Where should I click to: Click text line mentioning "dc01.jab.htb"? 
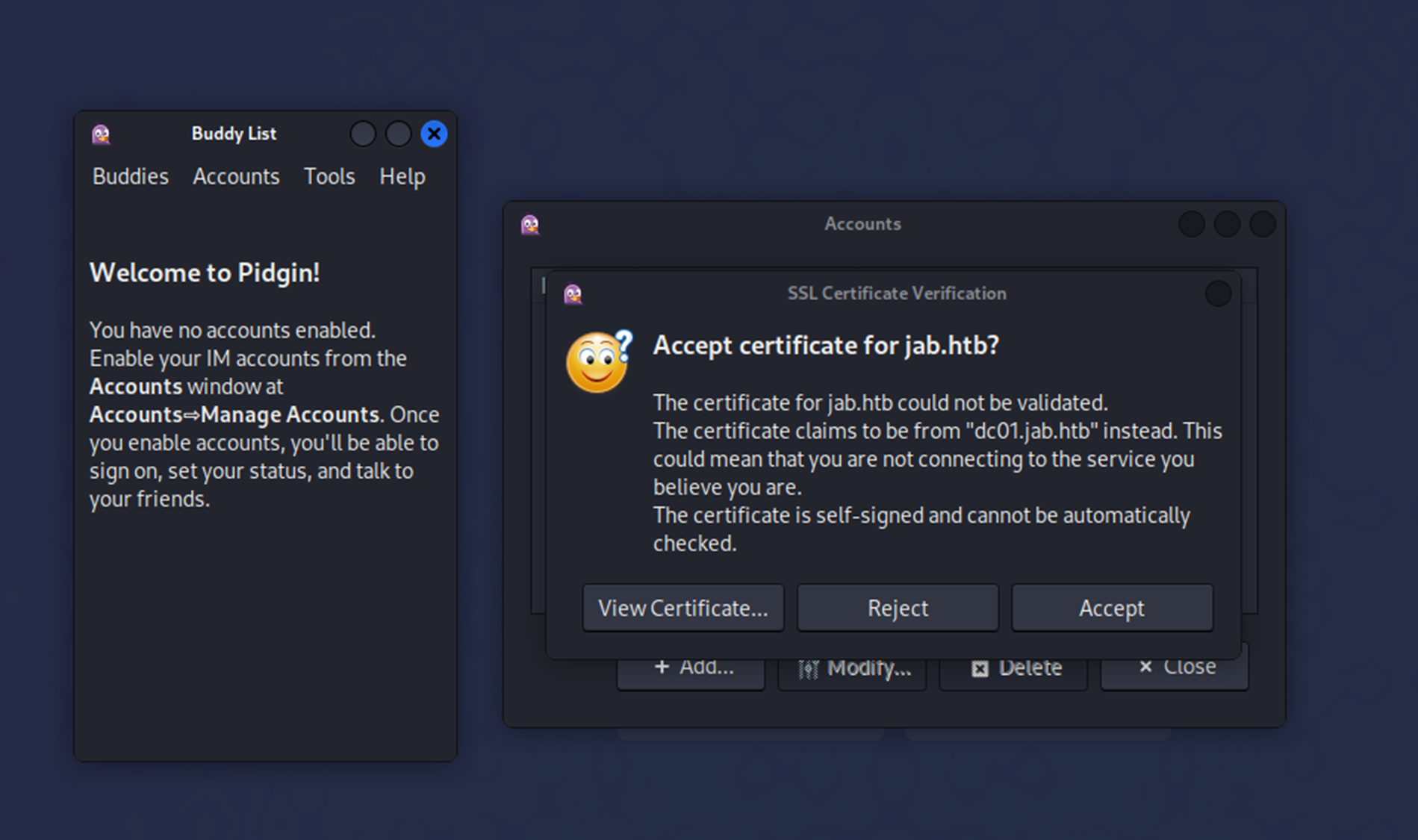pyautogui.click(x=938, y=432)
